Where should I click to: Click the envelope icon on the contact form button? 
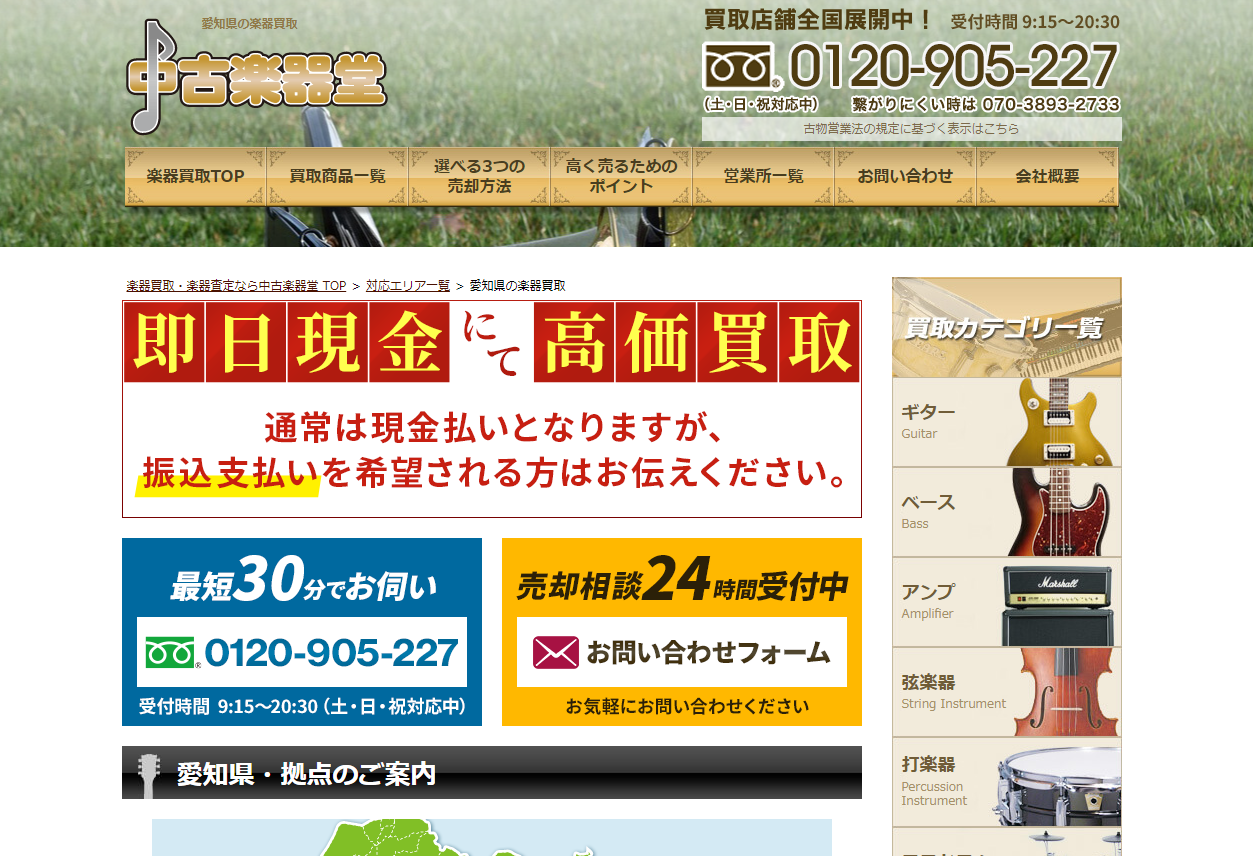(556, 653)
